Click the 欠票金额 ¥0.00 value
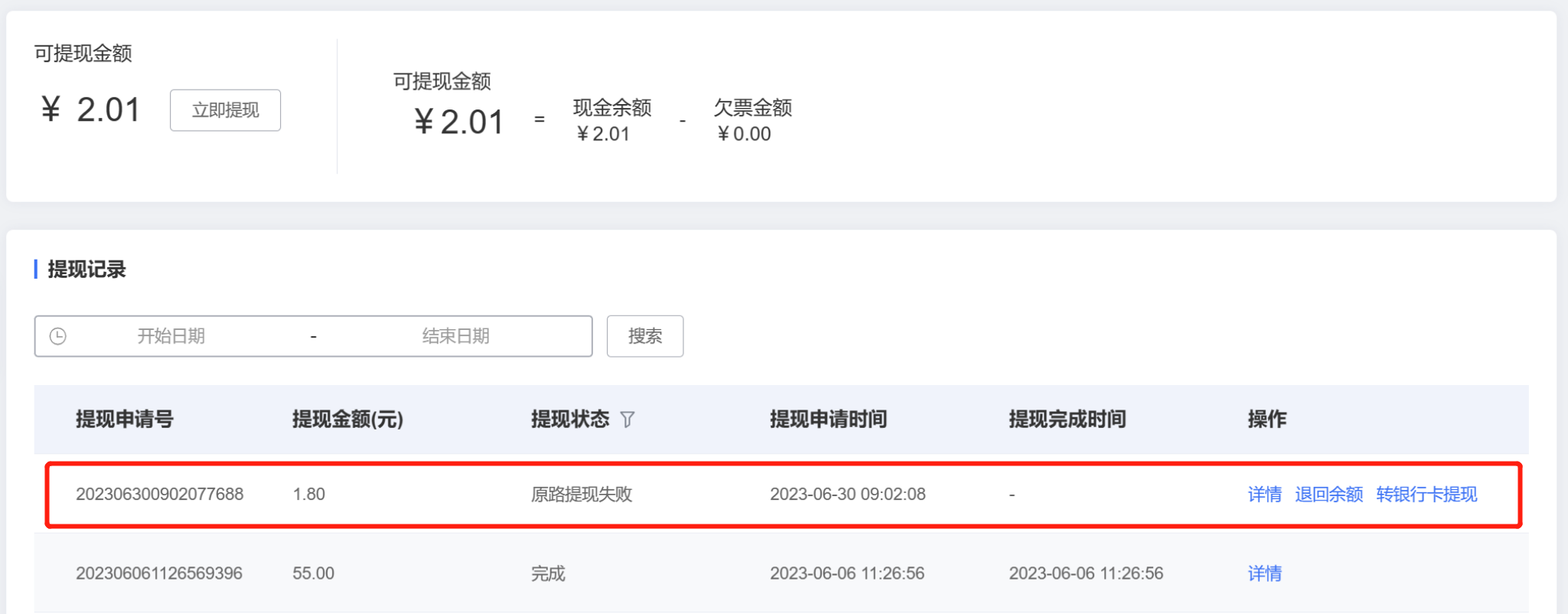 pyautogui.click(x=744, y=134)
